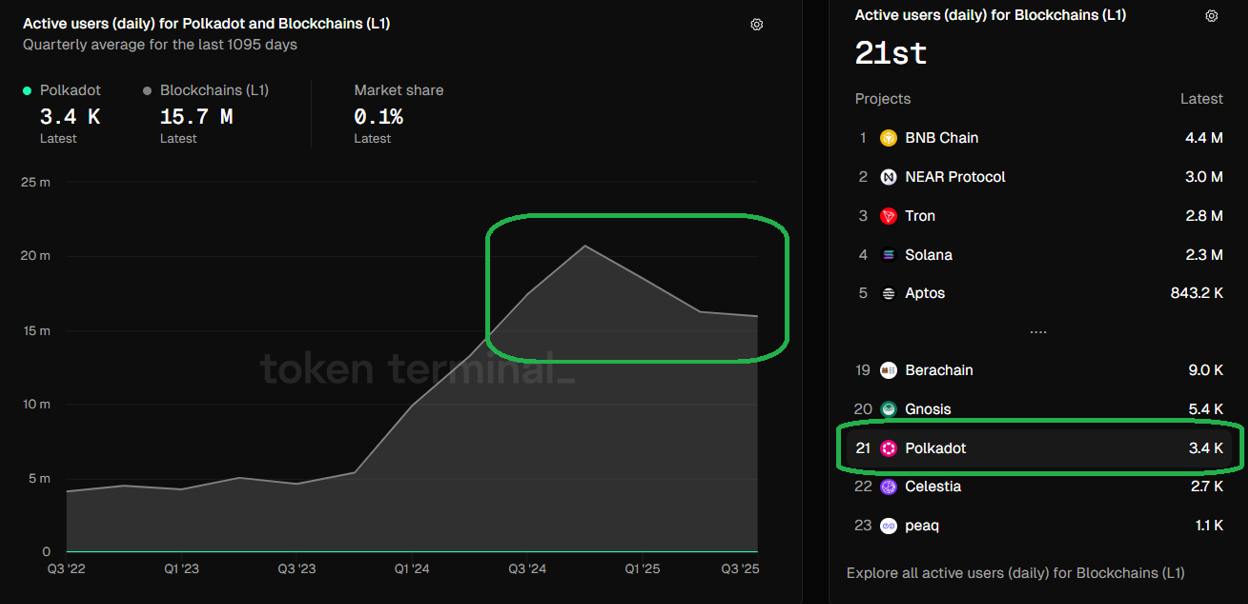Image resolution: width=1248 pixels, height=604 pixels.
Task: Click the Q3 '25 x-axis label
Action: (x=741, y=569)
